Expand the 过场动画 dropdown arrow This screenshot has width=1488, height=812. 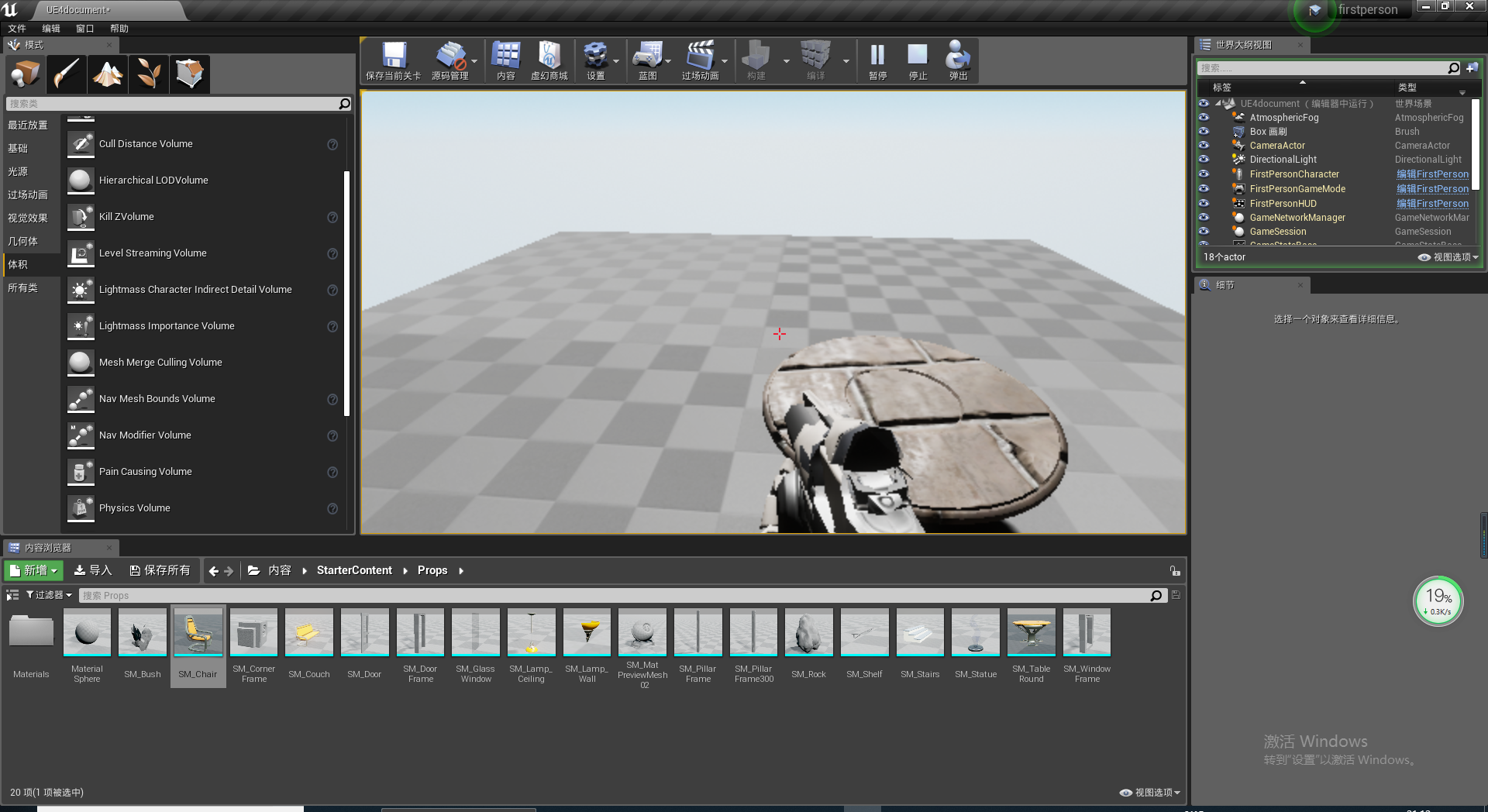click(725, 61)
